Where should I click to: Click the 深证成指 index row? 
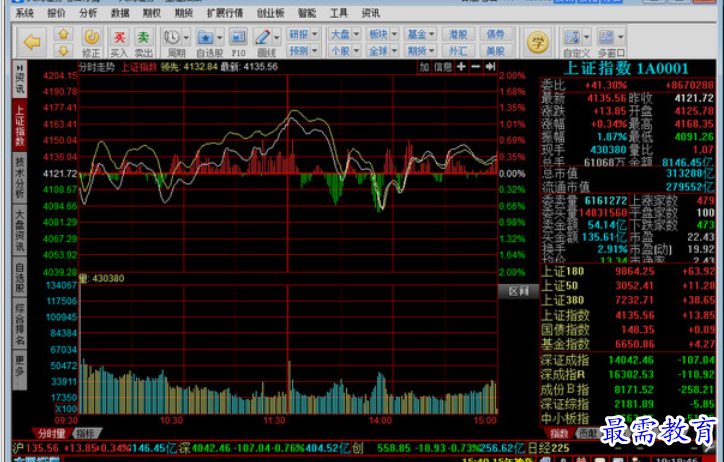coord(628,360)
